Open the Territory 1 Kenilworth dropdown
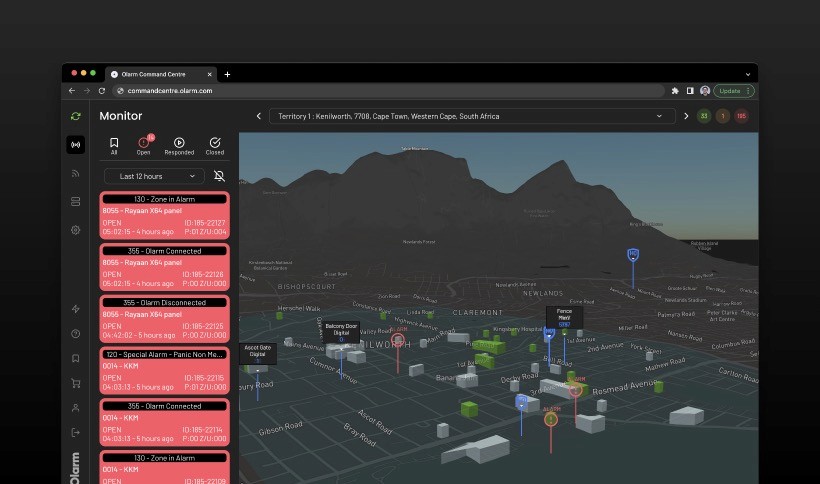 [x=472, y=116]
